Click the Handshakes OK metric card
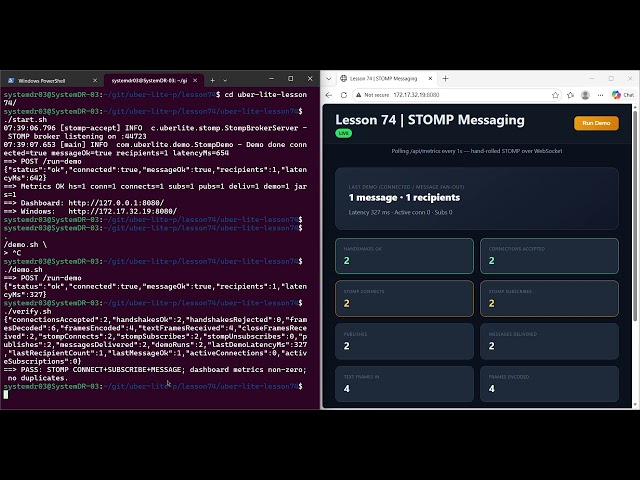Viewport: 640px width, 480px height. 404,256
